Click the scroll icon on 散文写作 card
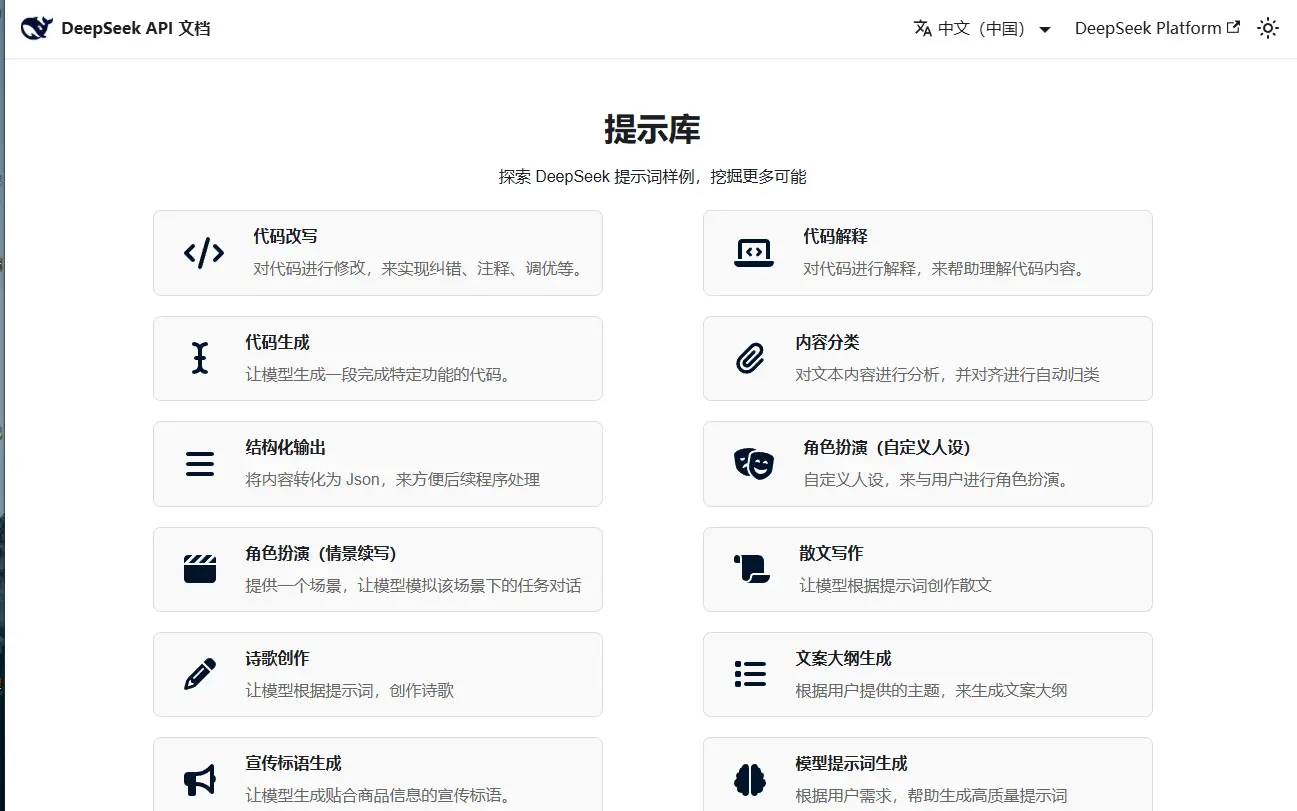The image size is (1297, 811). click(751, 569)
